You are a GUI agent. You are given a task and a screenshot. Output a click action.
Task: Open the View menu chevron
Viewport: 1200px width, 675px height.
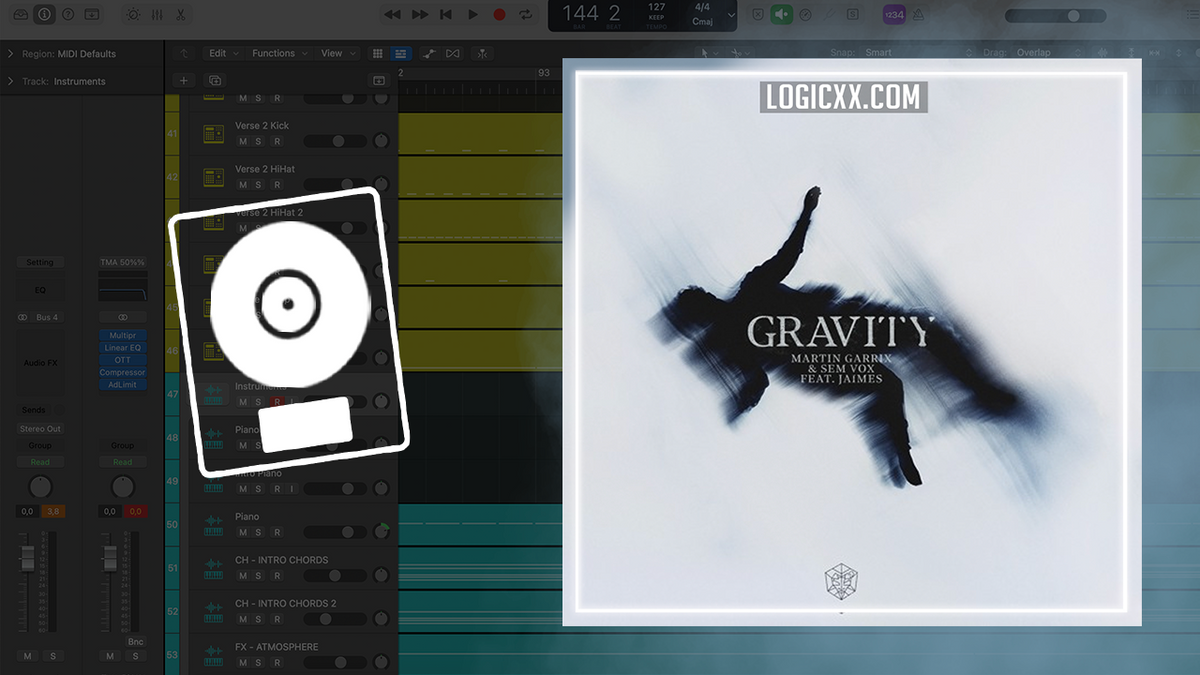click(x=352, y=53)
